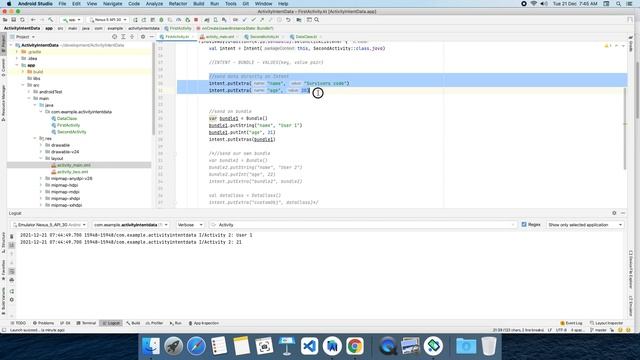Open the Layout Inspector tool window
640x360 pixels.
click(607, 323)
